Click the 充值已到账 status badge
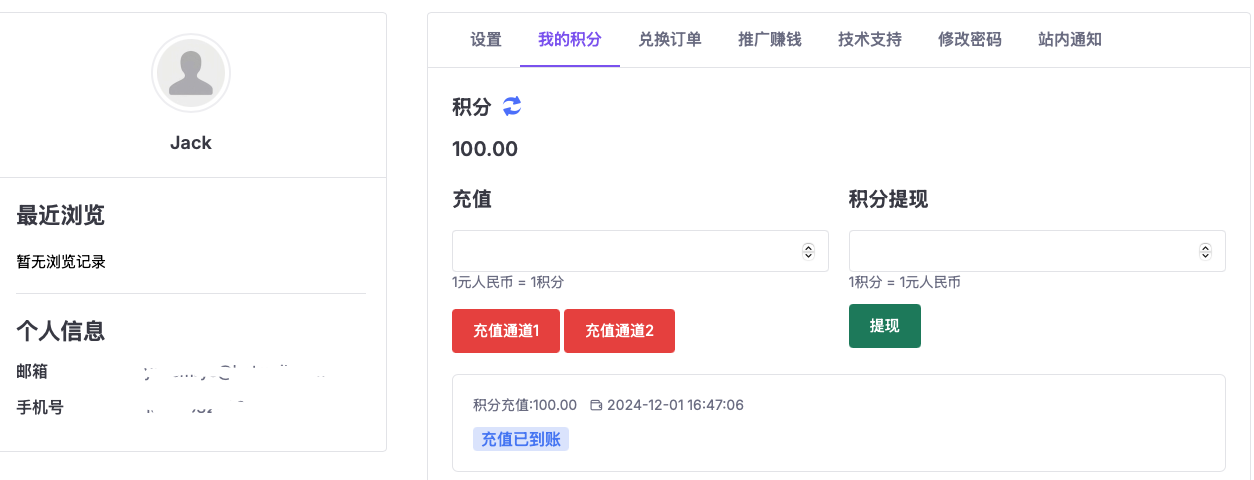 521,439
